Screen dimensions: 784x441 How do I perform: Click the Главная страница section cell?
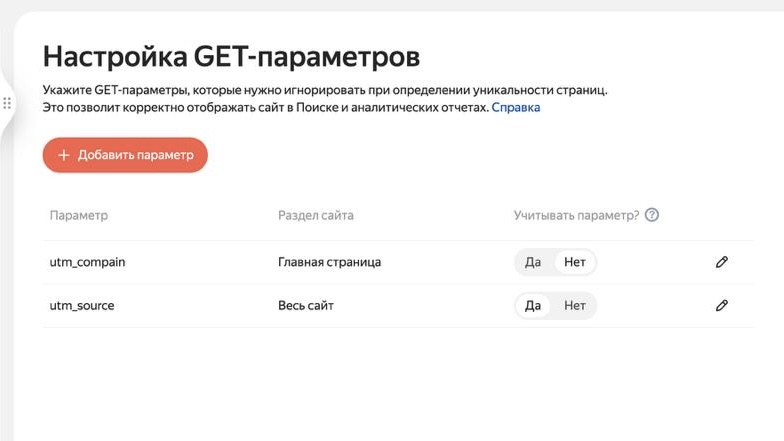[x=329, y=262]
